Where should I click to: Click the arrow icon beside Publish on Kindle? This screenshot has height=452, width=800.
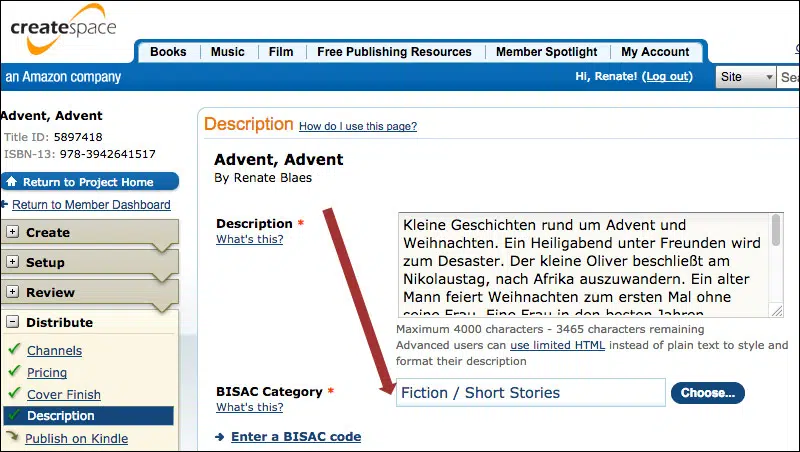pyautogui.click(x=13, y=437)
